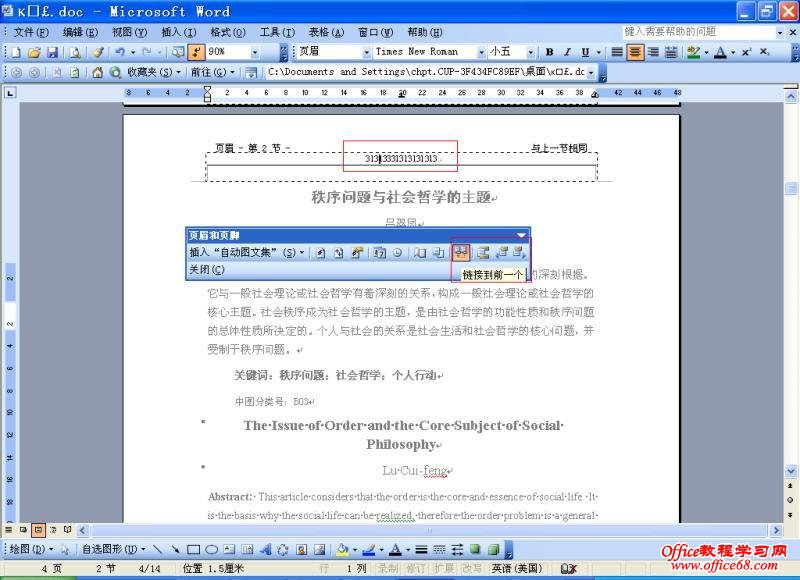The image size is (800, 580).
Task: Select the oval drawing tool
Action: click(x=211, y=549)
